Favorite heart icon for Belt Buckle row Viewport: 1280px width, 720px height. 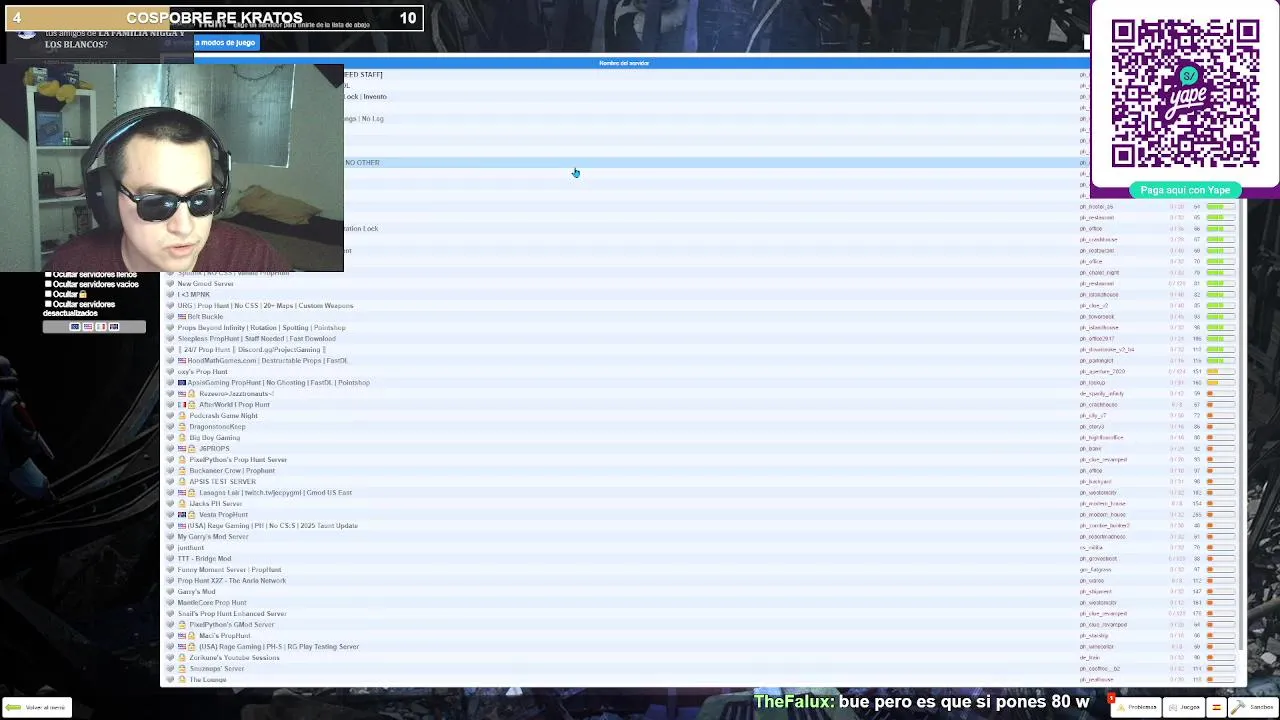point(170,317)
